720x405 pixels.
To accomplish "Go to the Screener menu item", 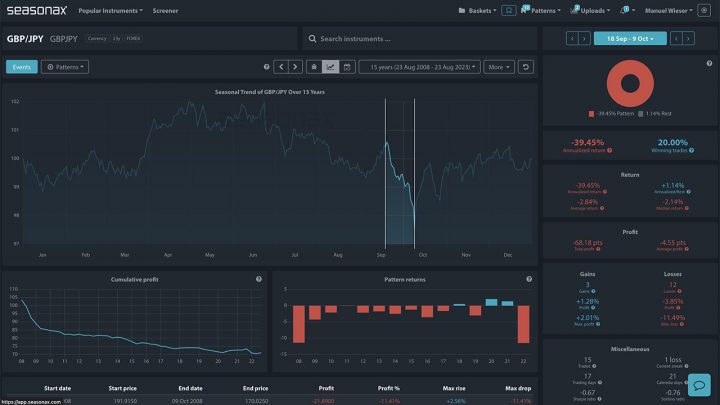I will point(166,10).
